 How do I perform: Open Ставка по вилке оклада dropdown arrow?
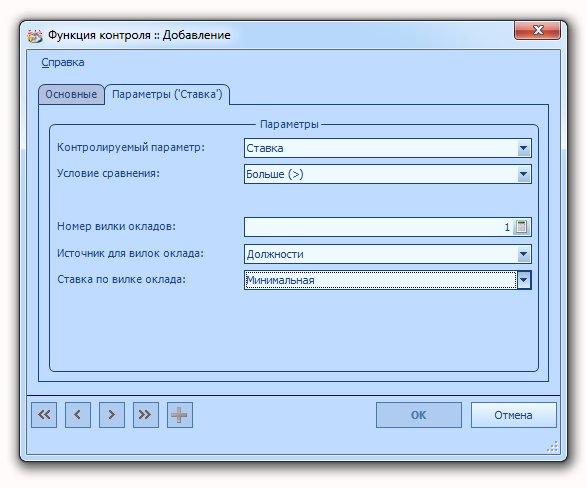click(x=524, y=280)
